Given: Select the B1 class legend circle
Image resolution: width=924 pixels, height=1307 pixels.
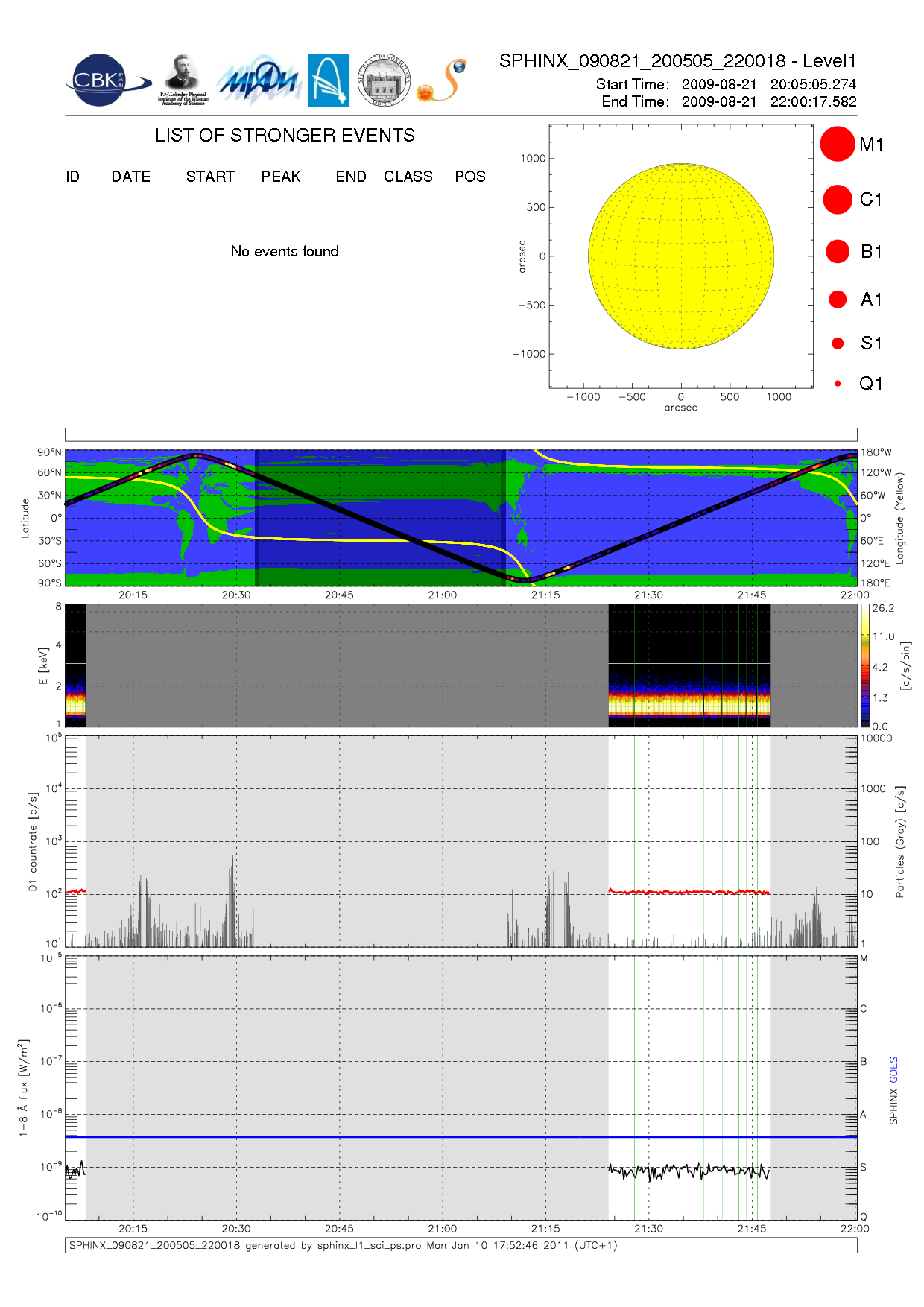Looking at the screenshot, I should pyautogui.click(x=838, y=252).
